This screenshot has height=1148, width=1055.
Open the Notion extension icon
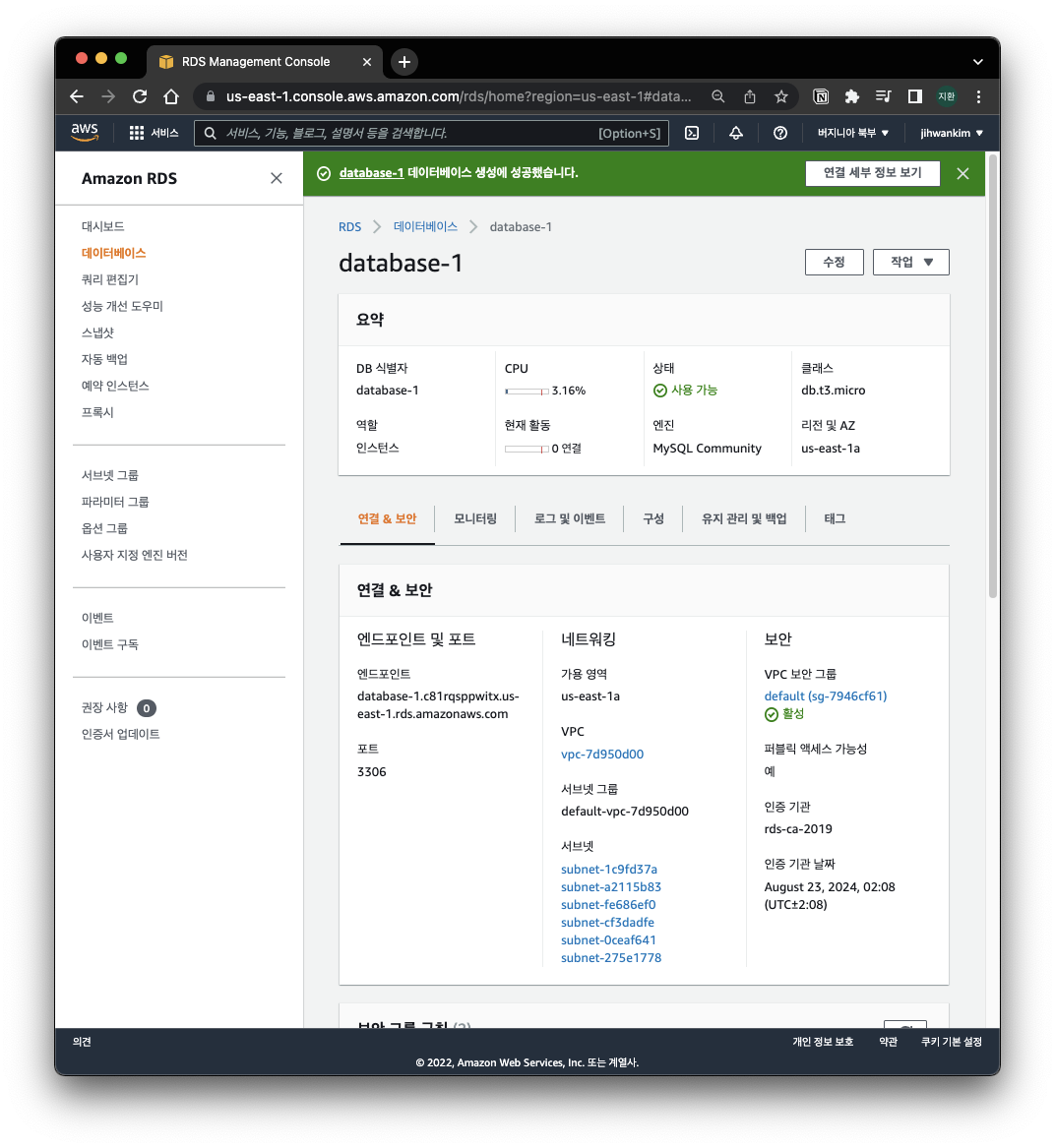(x=822, y=96)
